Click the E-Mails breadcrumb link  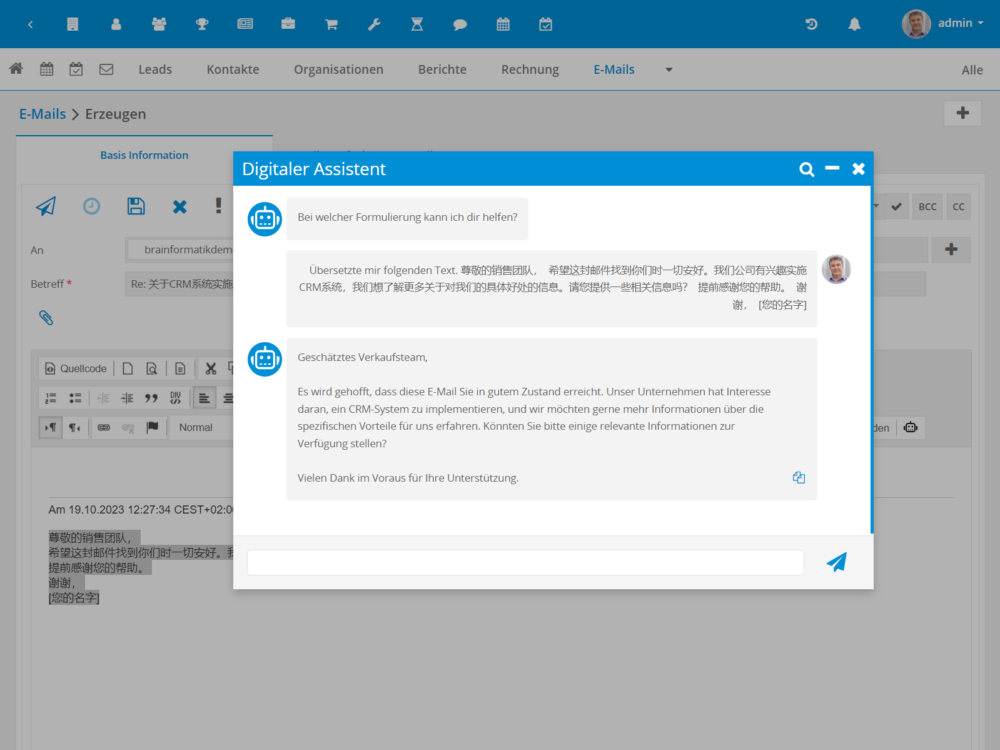pyautogui.click(x=42, y=114)
